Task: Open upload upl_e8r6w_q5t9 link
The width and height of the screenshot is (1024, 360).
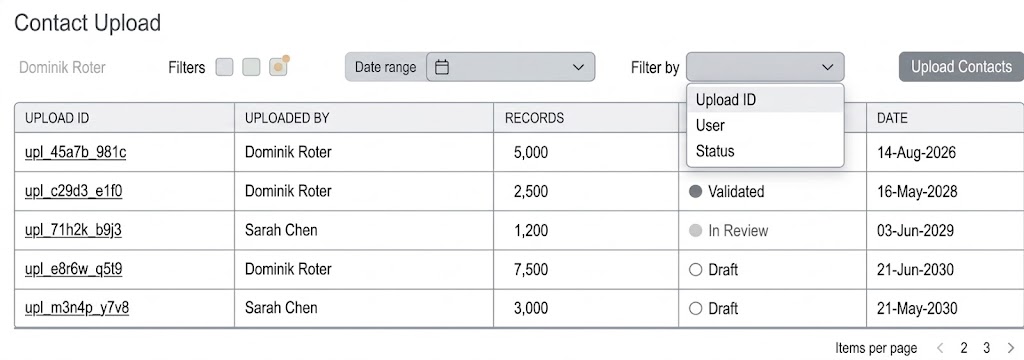Action: coord(74,269)
